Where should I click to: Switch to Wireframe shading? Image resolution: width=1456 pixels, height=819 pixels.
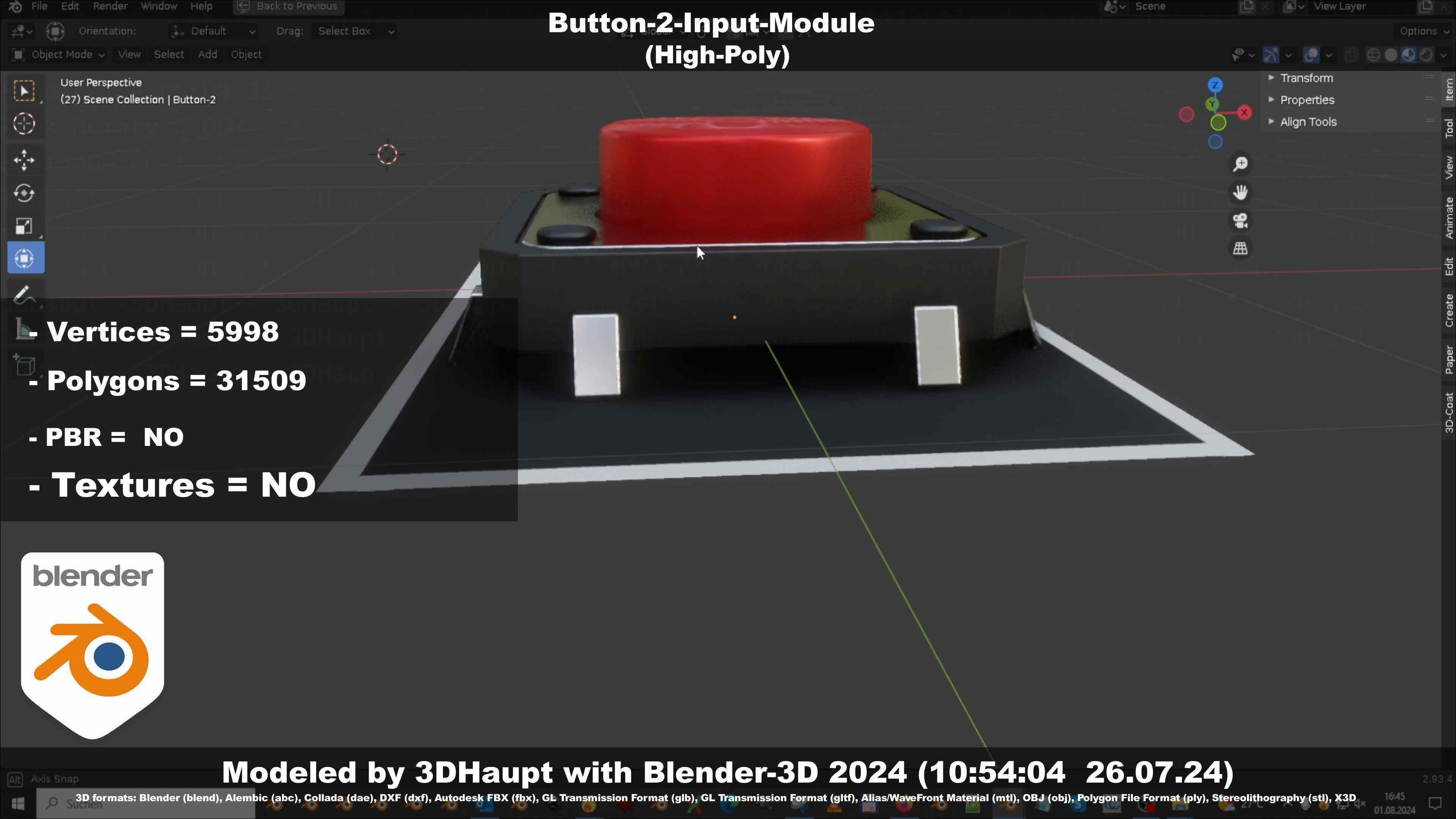pyautogui.click(x=1373, y=55)
